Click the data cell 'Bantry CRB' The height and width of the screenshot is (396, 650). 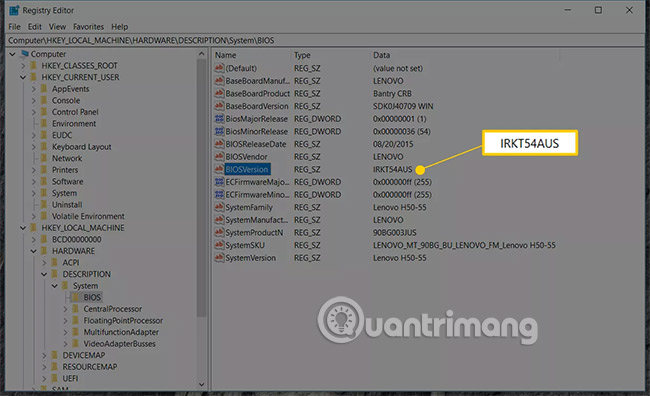[x=392, y=94]
